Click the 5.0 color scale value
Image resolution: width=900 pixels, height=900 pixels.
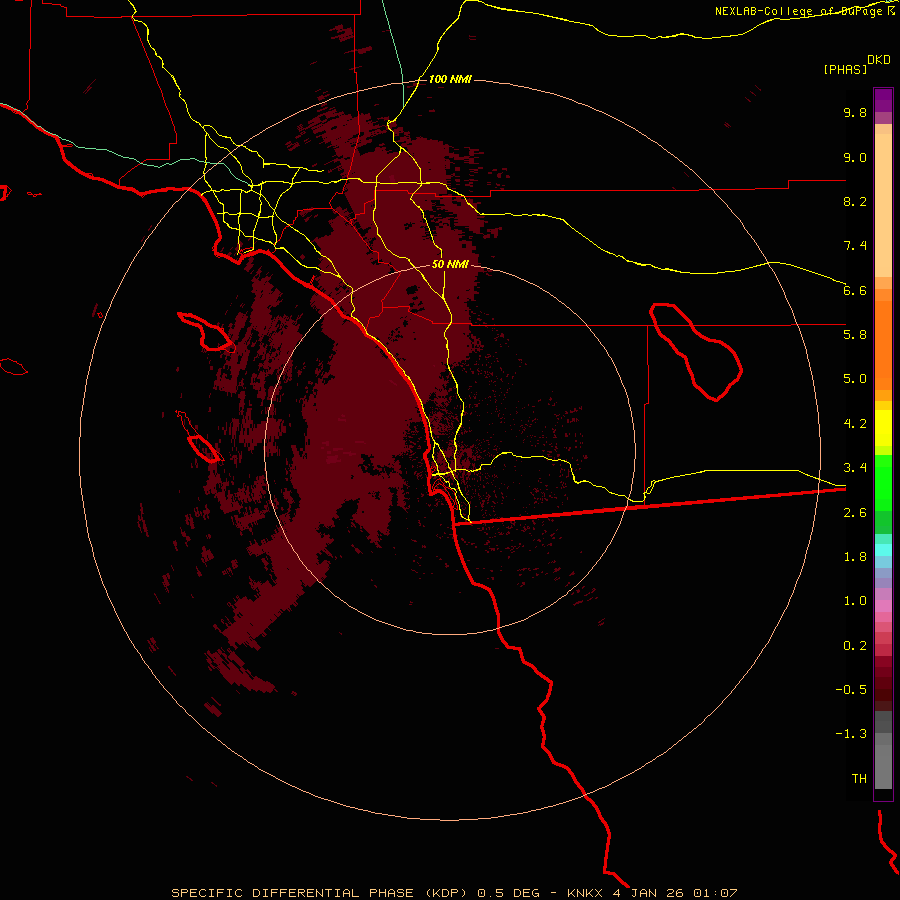pyautogui.click(x=855, y=379)
